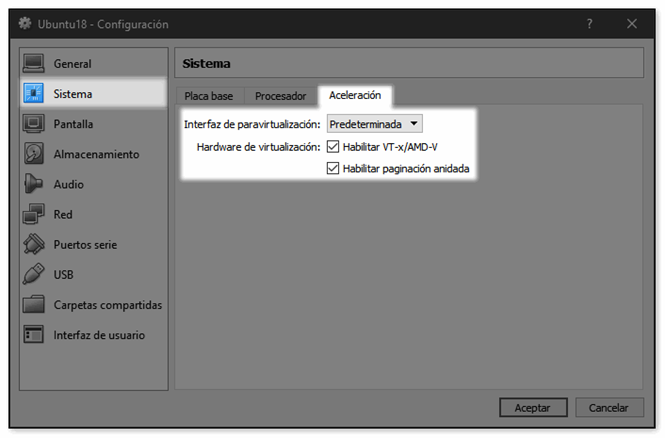The width and height of the screenshot is (665, 438).
Task: Switch to the Procesador tab
Action: pyautogui.click(x=280, y=96)
